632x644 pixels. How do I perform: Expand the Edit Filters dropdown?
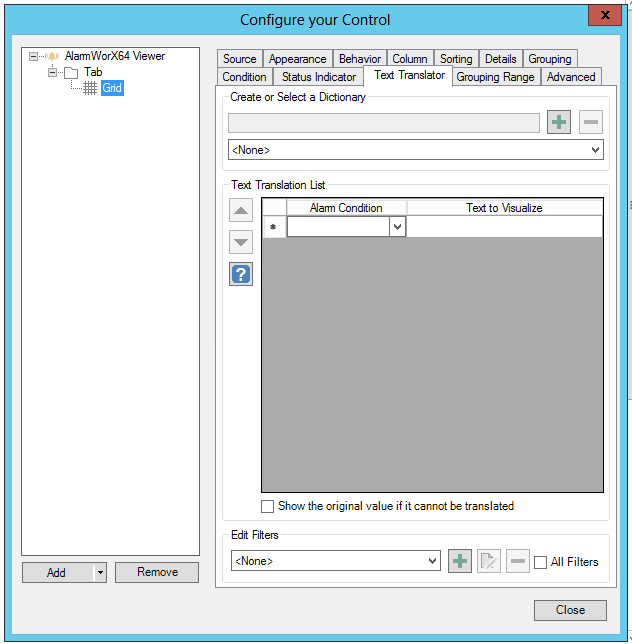432,562
